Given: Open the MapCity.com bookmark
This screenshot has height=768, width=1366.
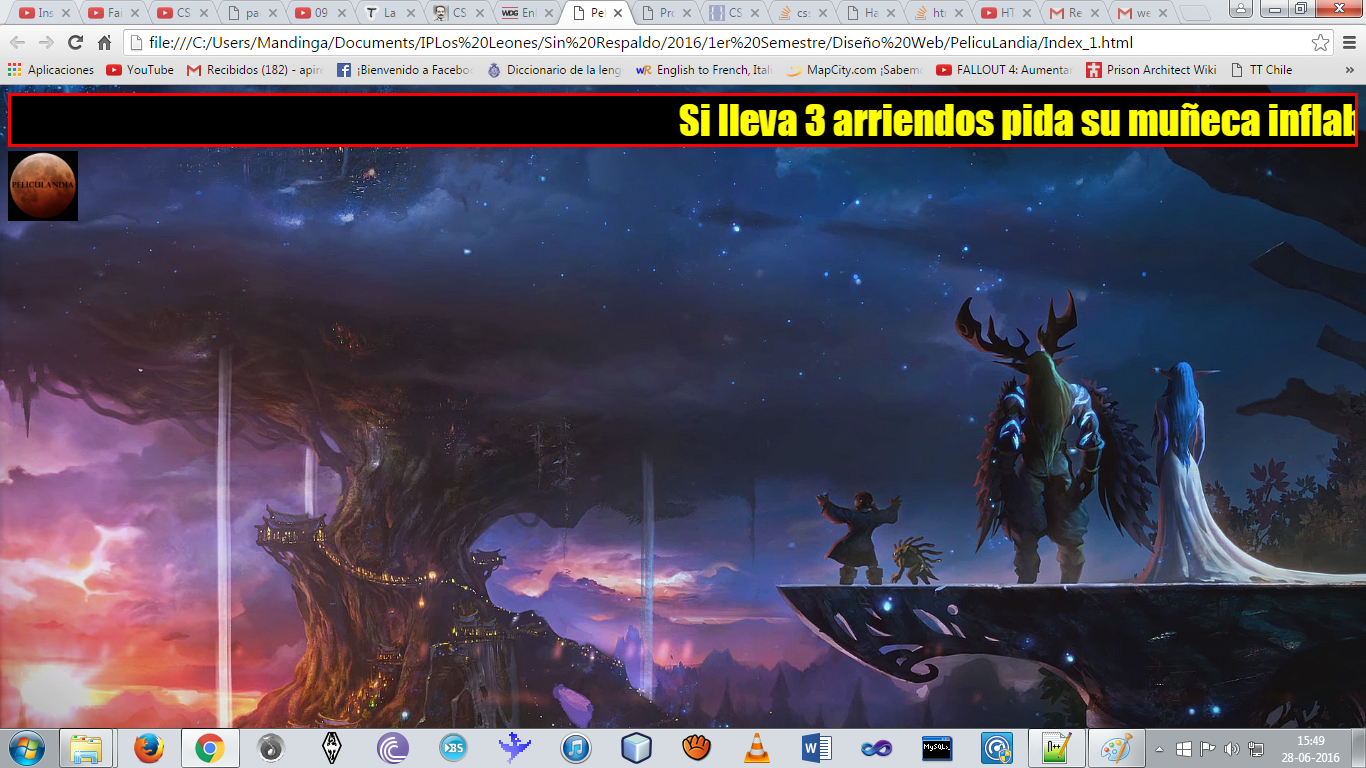Looking at the screenshot, I should point(855,70).
